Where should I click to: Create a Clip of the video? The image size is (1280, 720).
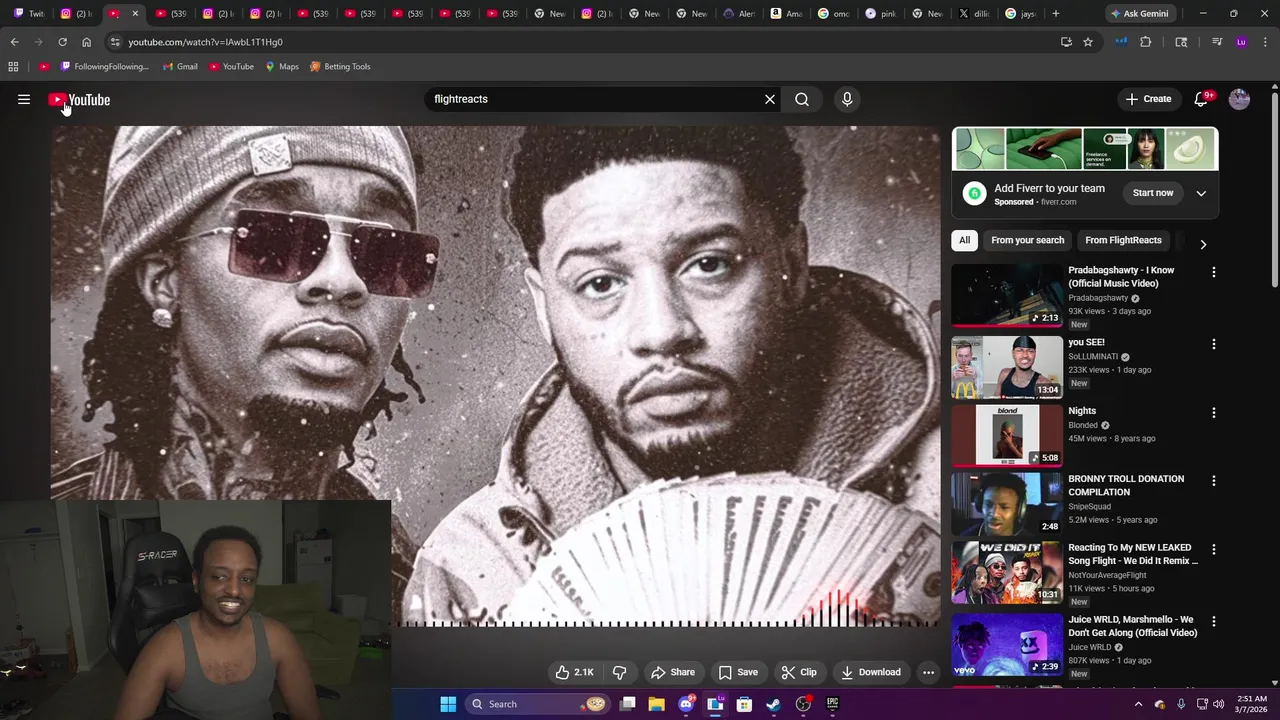[x=799, y=672]
